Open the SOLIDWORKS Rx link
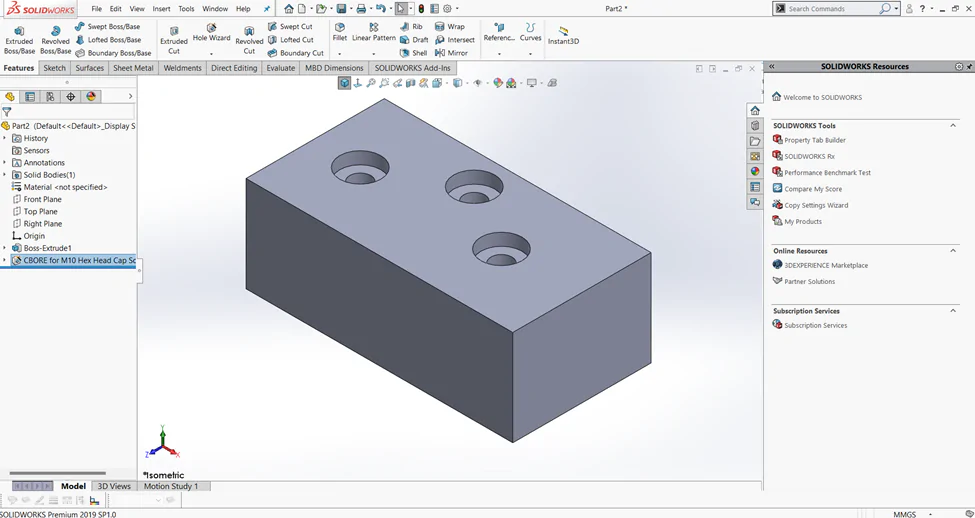The width and height of the screenshot is (975, 518). coord(803,156)
